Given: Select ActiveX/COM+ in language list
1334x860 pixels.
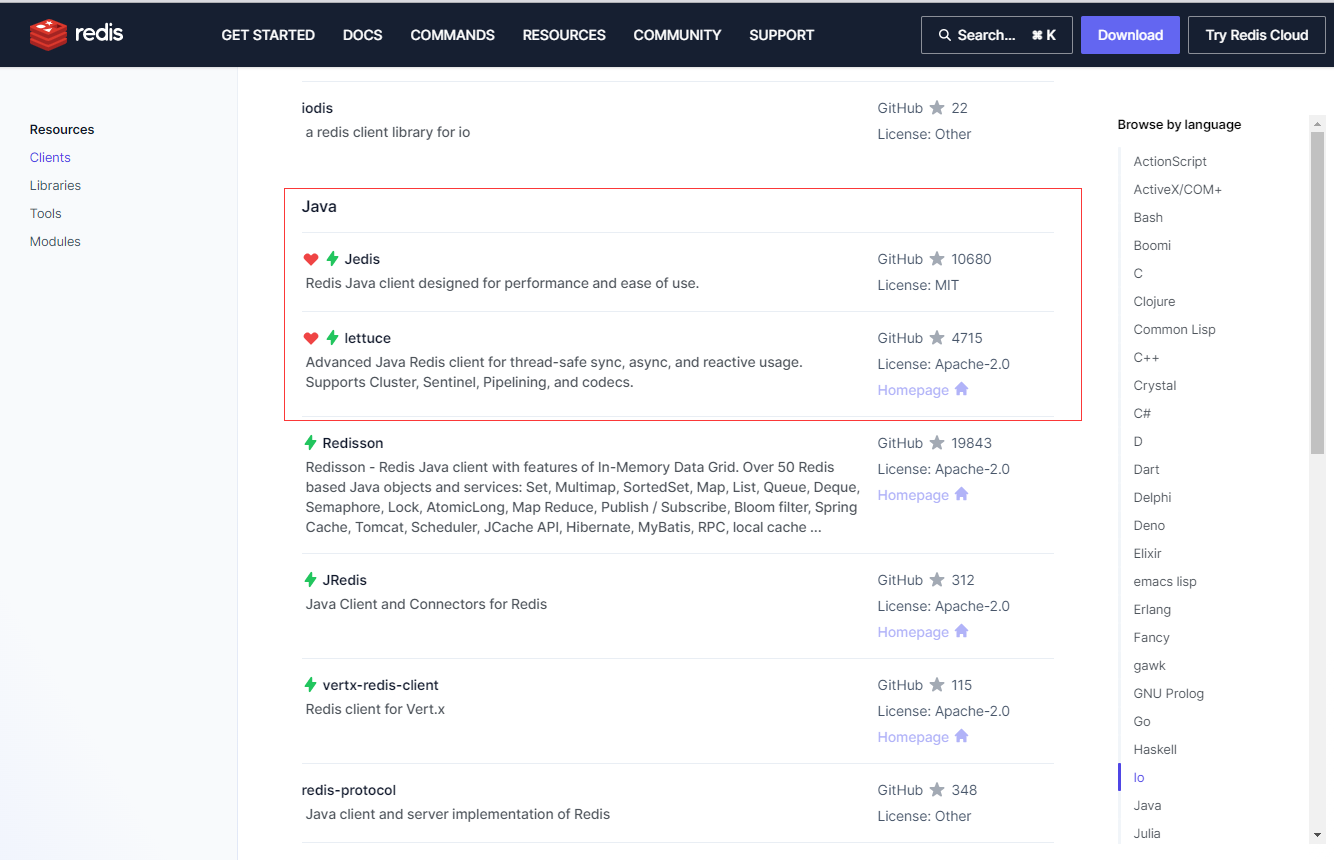Looking at the screenshot, I should coord(1178,189).
